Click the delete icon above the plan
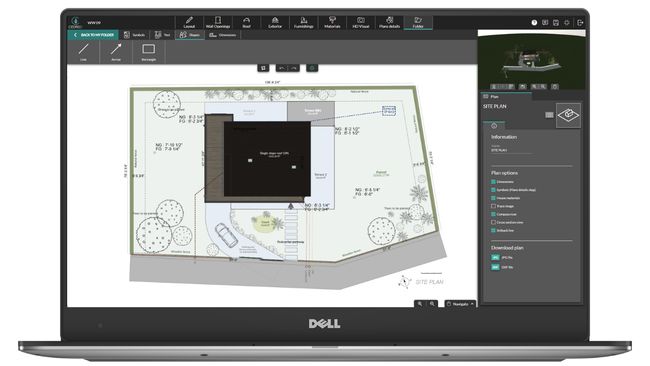 [x=263, y=68]
